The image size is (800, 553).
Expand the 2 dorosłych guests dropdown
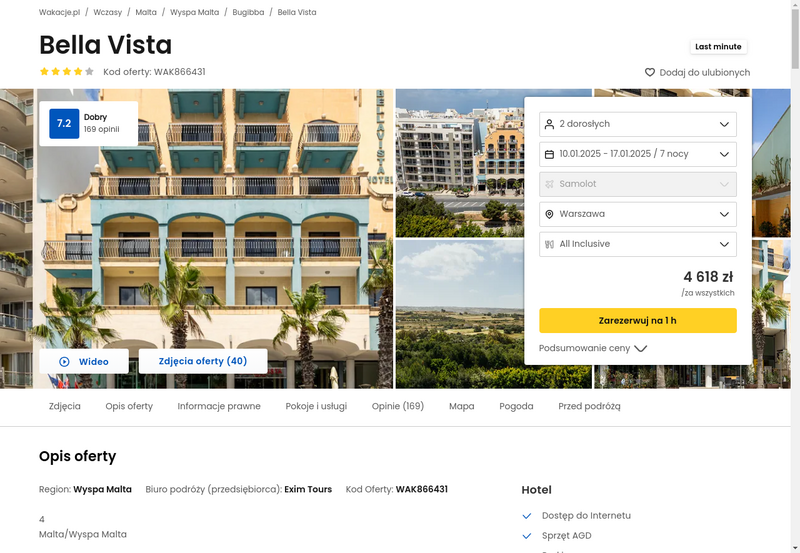pyautogui.click(x=638, y=124)
